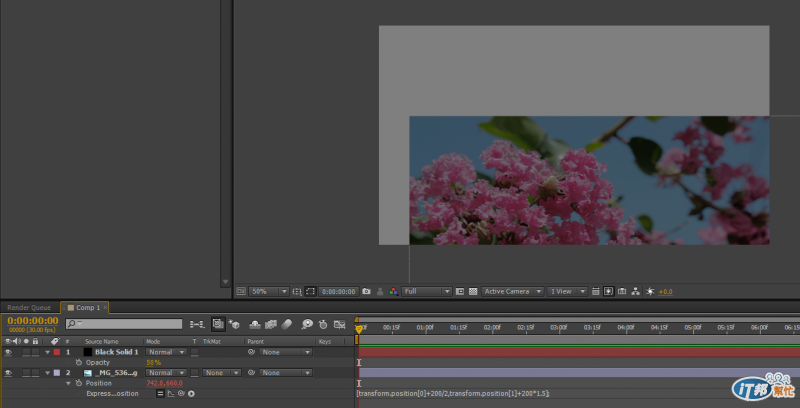Click the label tag column icon

(55, 341)
